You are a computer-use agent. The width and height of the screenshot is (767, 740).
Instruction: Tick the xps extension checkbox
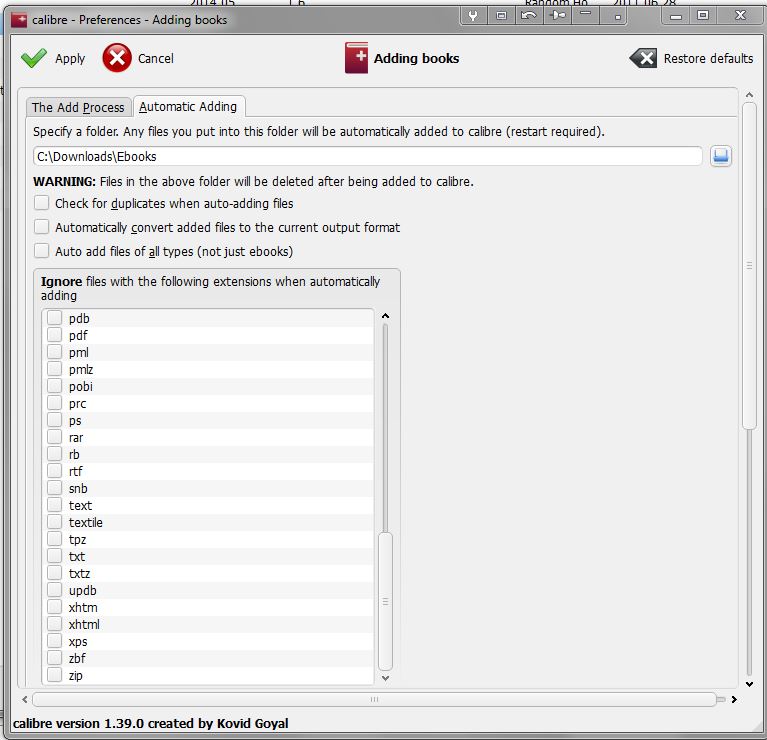click(x=54, y=641)
